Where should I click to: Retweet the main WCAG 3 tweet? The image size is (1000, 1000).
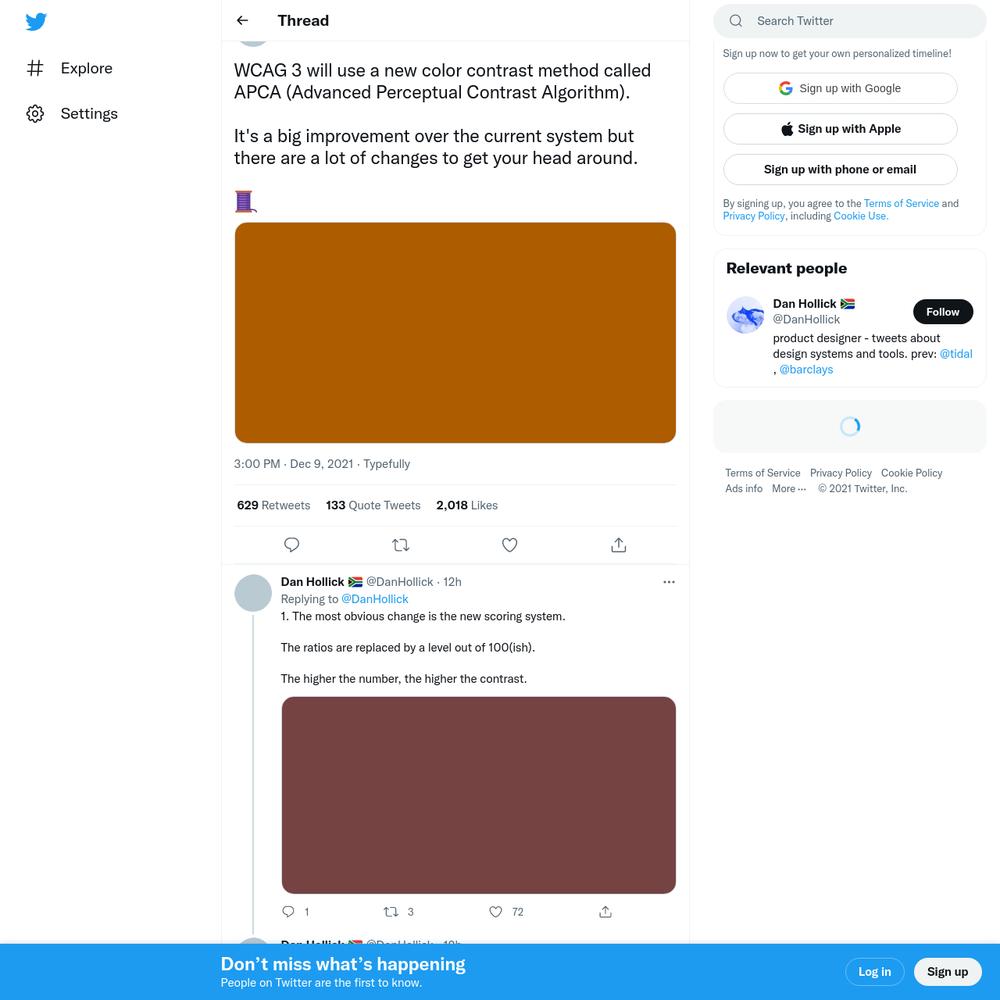401,545
